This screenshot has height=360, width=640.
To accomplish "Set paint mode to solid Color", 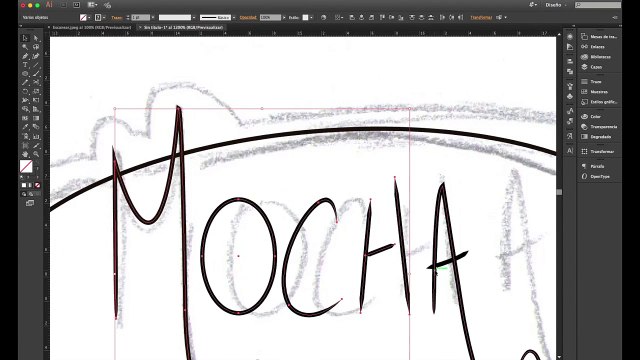I will pyautogui.click(x=24, y=185).
